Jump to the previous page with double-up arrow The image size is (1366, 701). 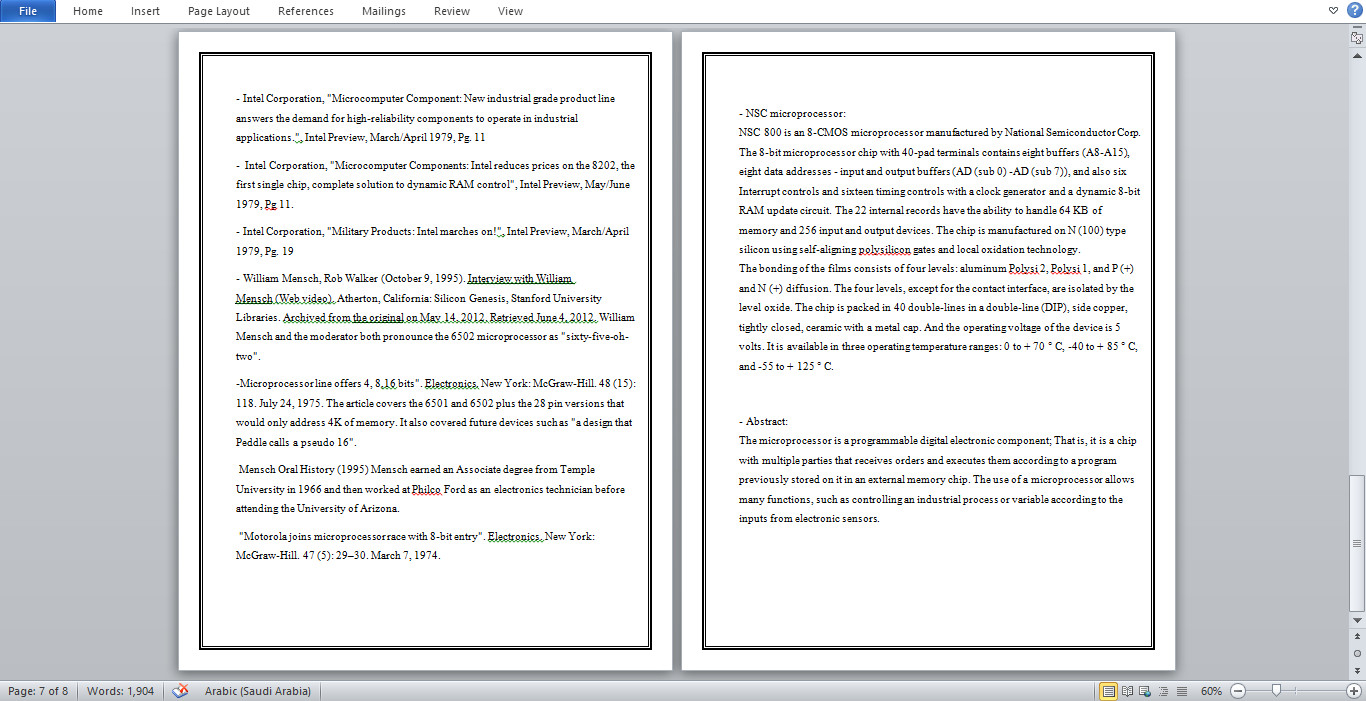[1356, 636]
